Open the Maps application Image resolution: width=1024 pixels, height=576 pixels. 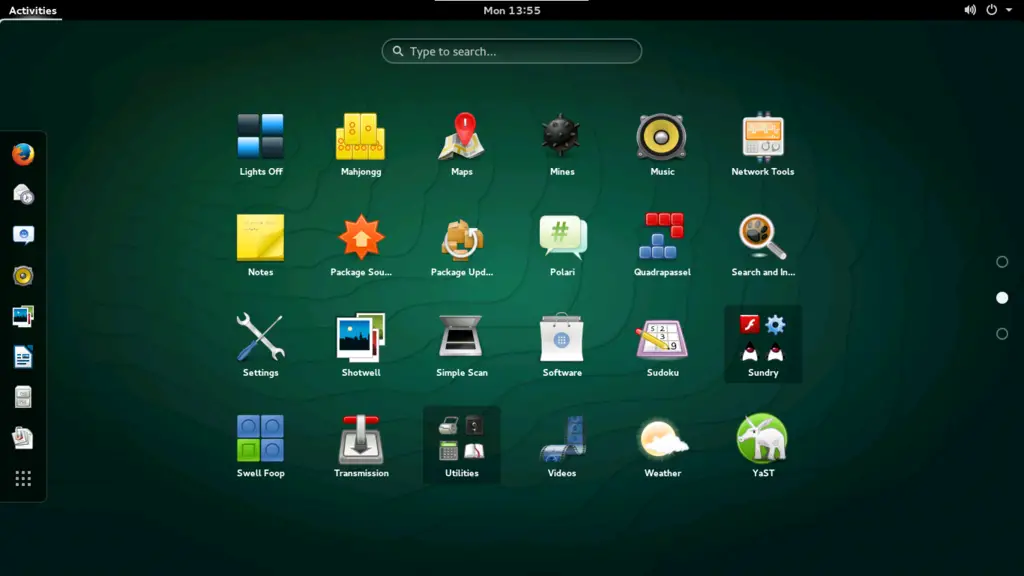(462, 145)
